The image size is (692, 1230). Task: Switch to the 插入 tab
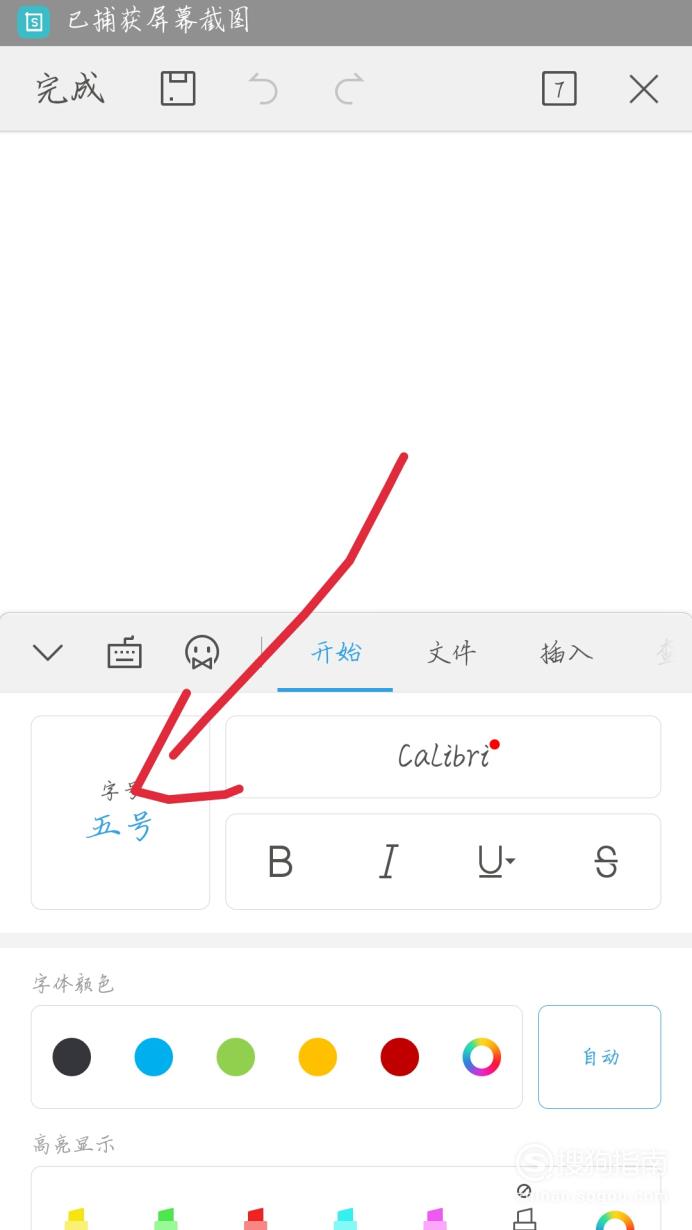[566, 653]
